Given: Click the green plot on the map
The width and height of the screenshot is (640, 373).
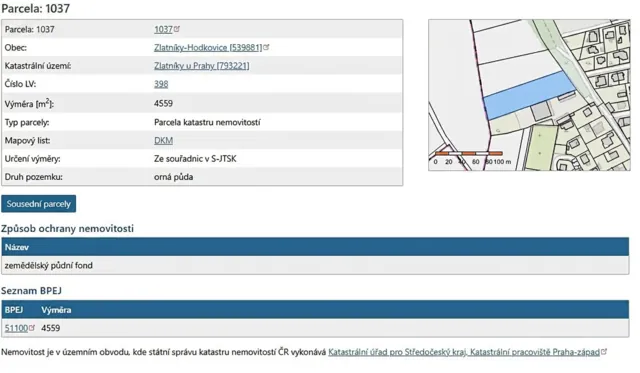Looking at the screenshot, I should (541, 148).
